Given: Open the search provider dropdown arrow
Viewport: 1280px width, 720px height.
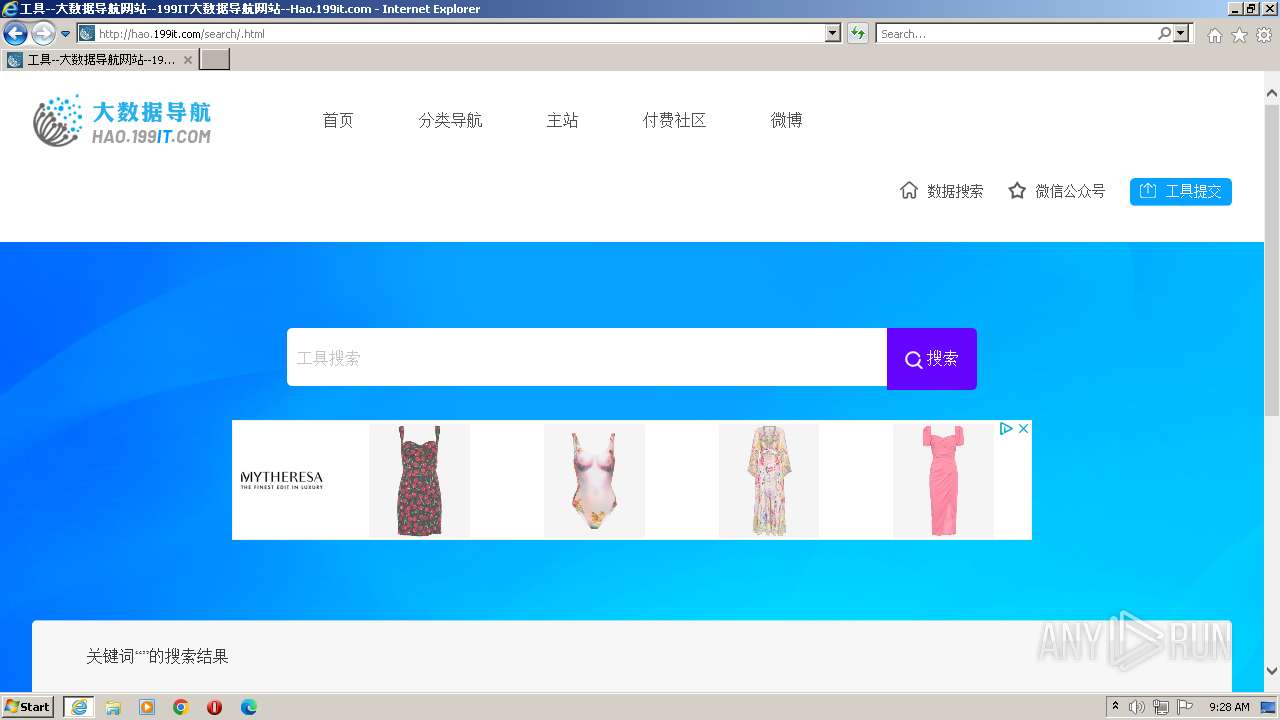Looking at the screenshot, I should click(1182, 33).
